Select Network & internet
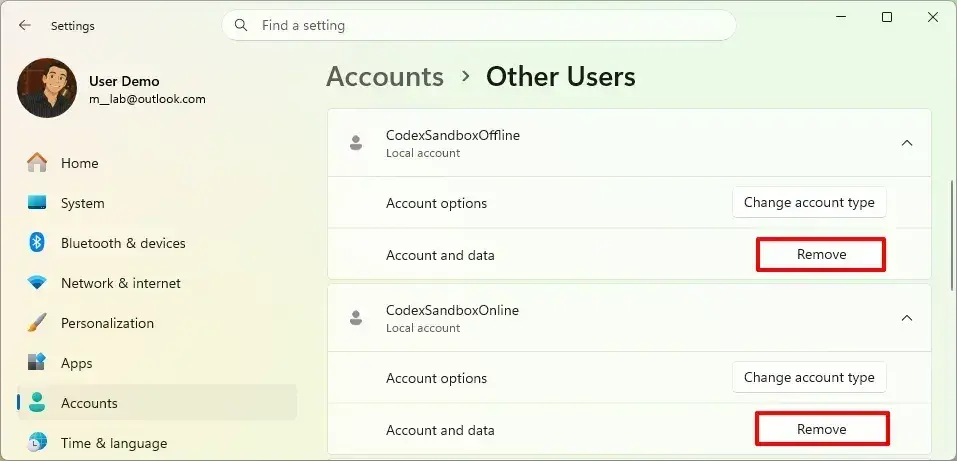Image resolution: width=957 pixels, height=461 pixels. [157, 283]
